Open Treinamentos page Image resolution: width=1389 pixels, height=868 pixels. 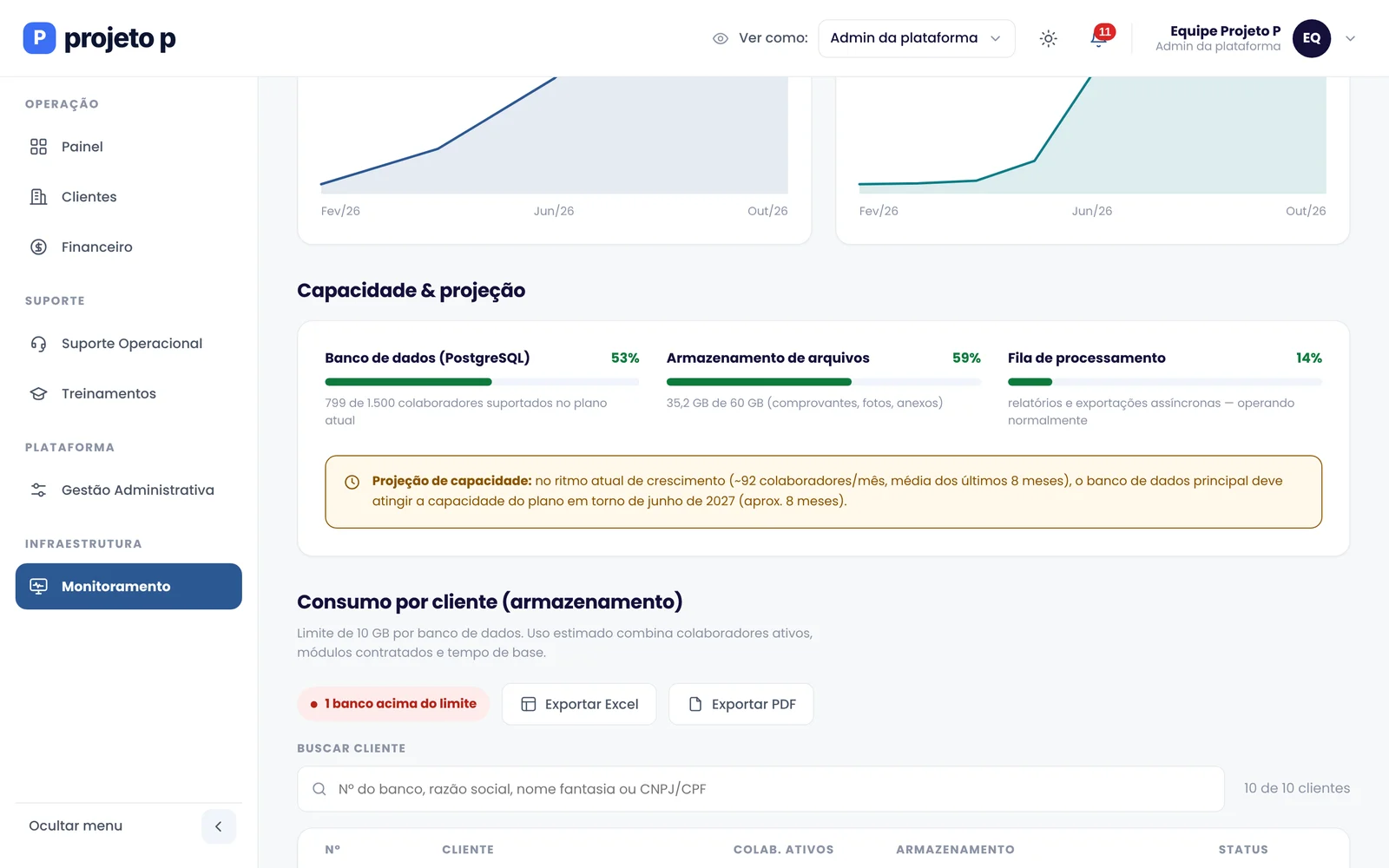tap(128, 394)
